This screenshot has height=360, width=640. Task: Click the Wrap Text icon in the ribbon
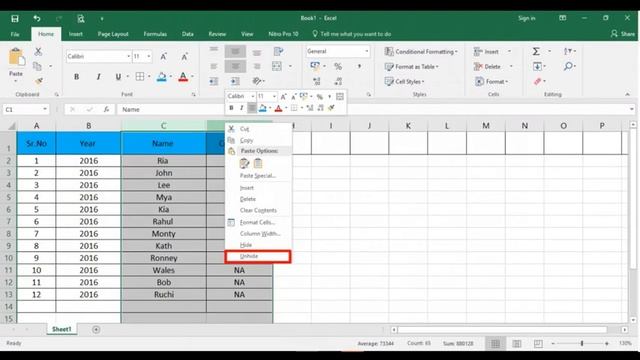pos(278,51)
